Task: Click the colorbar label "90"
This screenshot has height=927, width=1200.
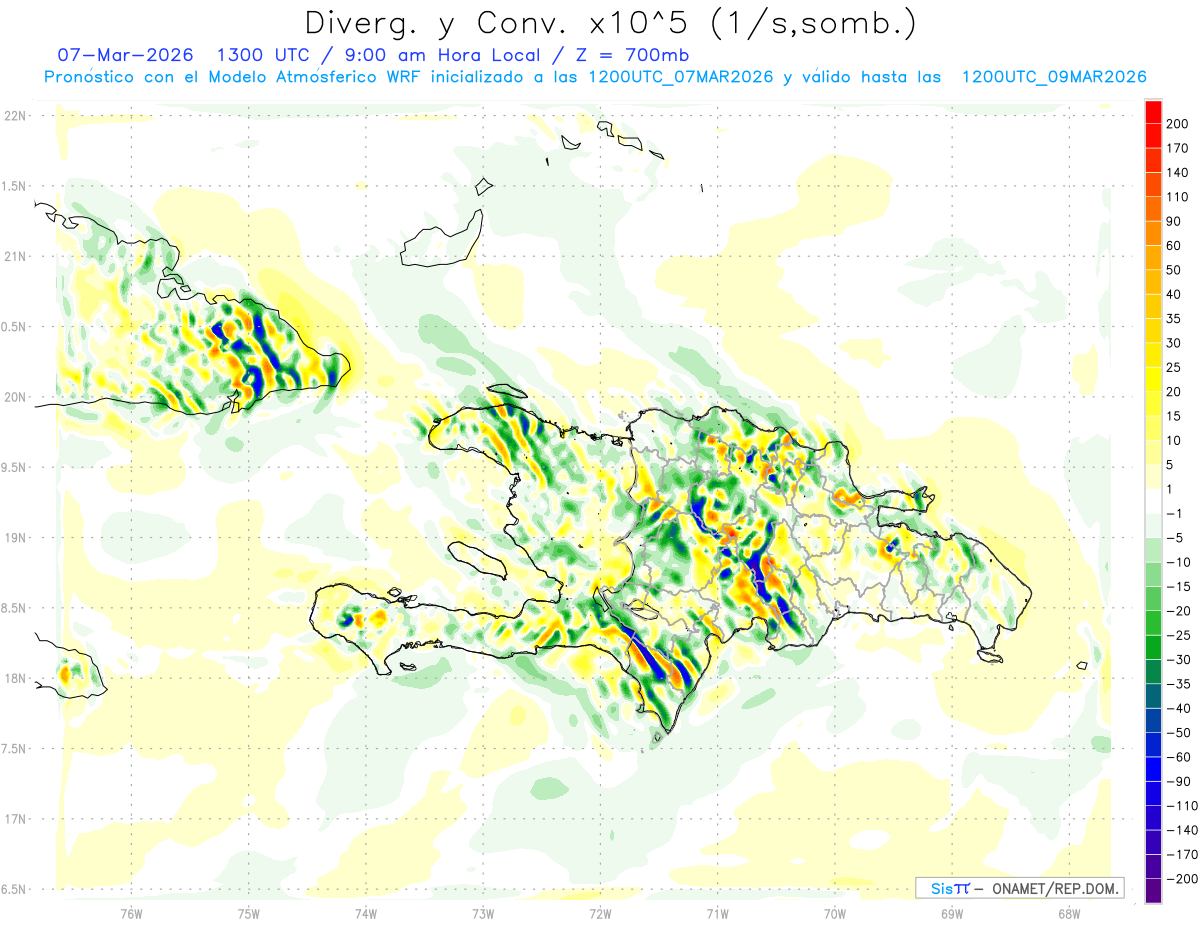Action: coord(1174,221)
